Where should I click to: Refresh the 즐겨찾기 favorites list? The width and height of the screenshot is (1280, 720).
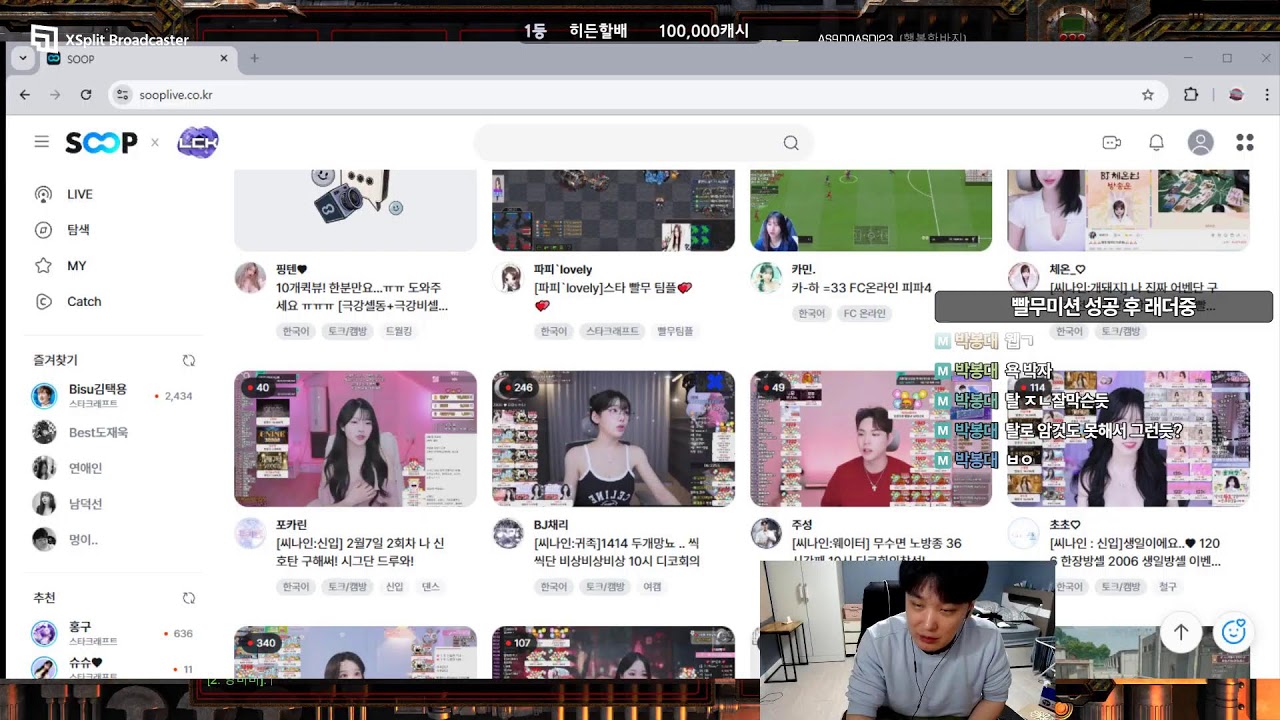click(188, 360)
